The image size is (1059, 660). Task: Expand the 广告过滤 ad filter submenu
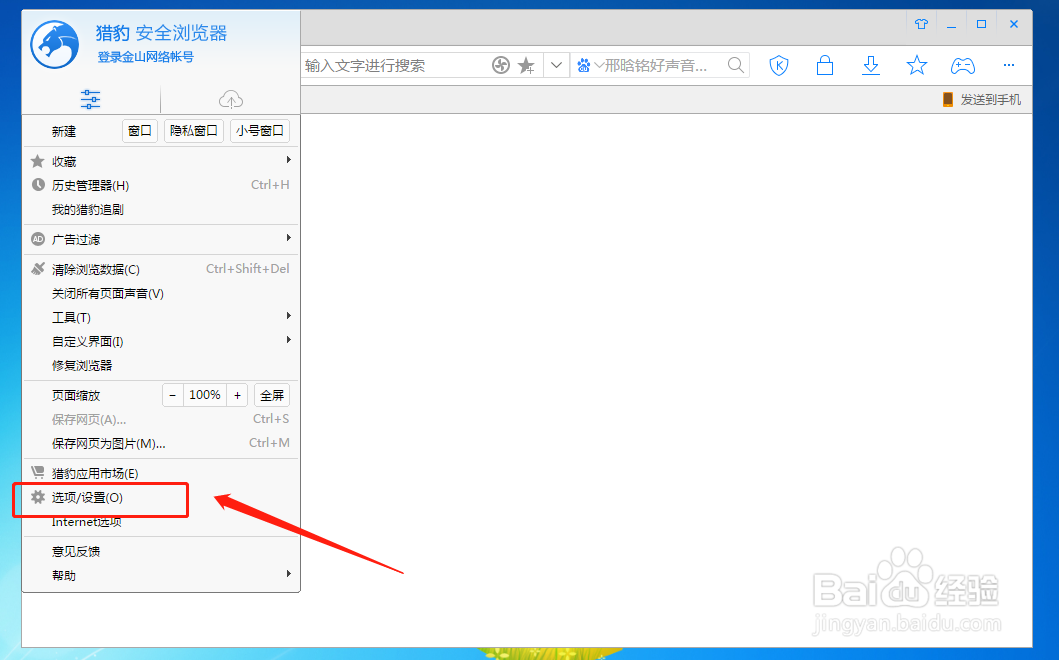[x=161, y=239]
